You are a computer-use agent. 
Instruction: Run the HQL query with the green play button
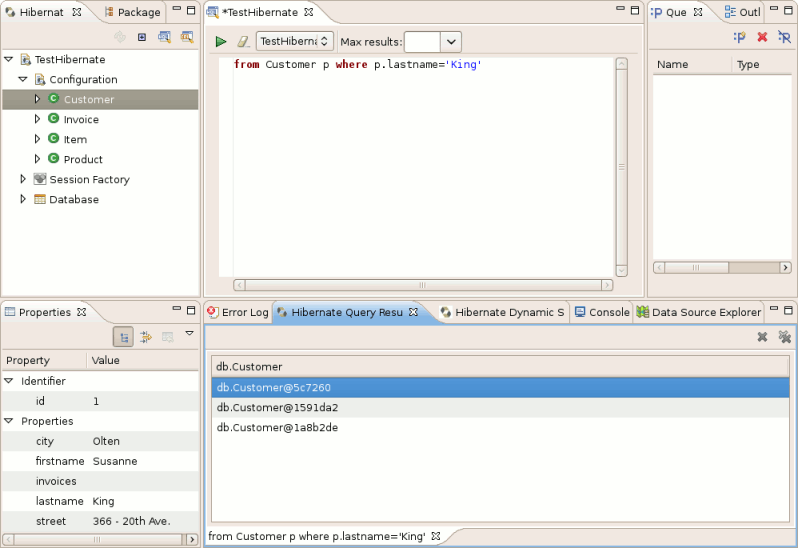[221, 42]
